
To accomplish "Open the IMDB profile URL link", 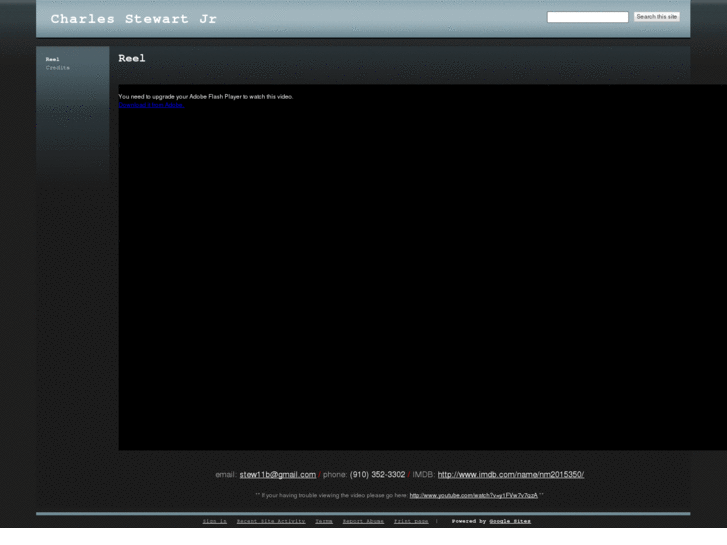I will click(510, 474).
